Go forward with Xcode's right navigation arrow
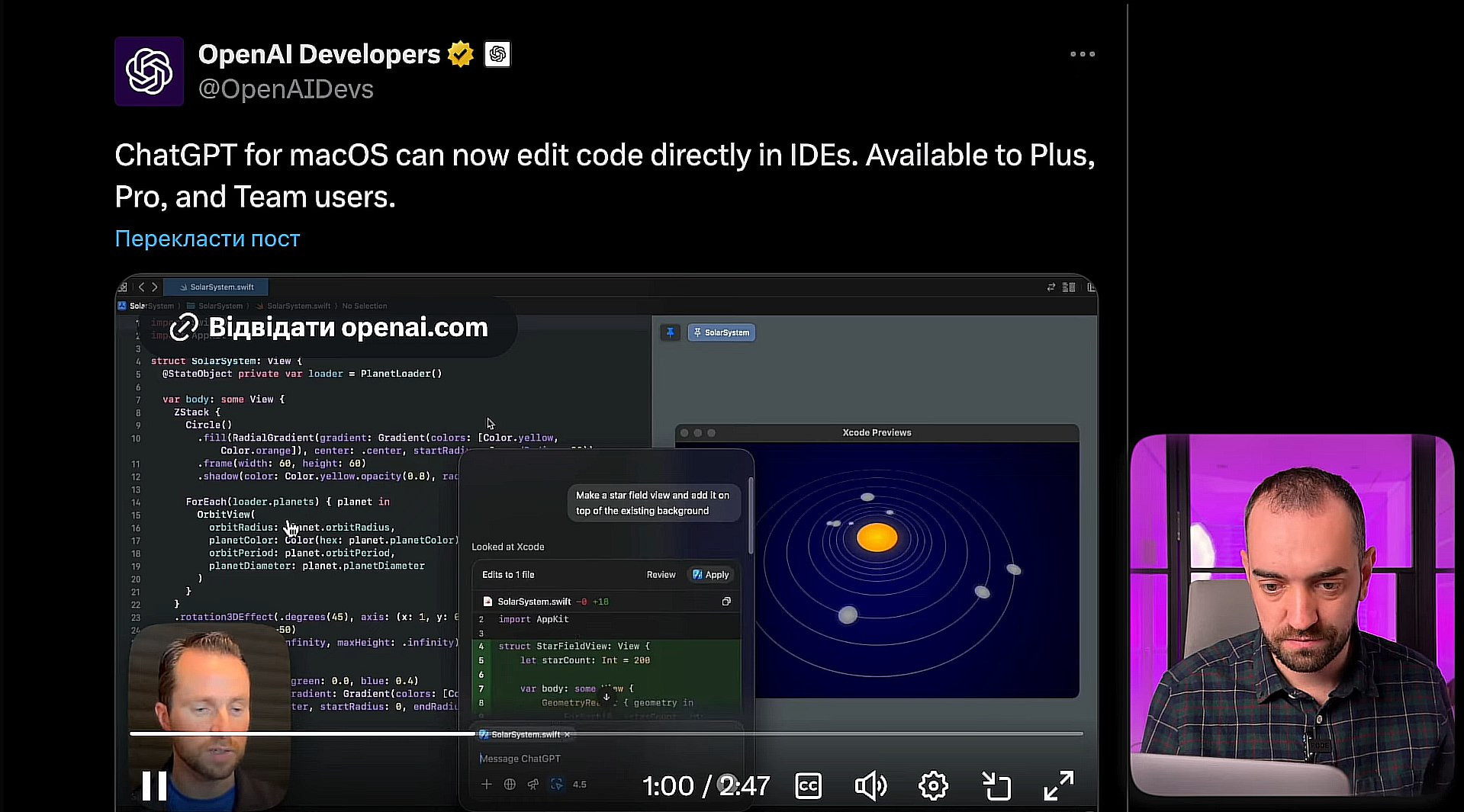Screen dimensions: 1464x812 click(155, 287)
